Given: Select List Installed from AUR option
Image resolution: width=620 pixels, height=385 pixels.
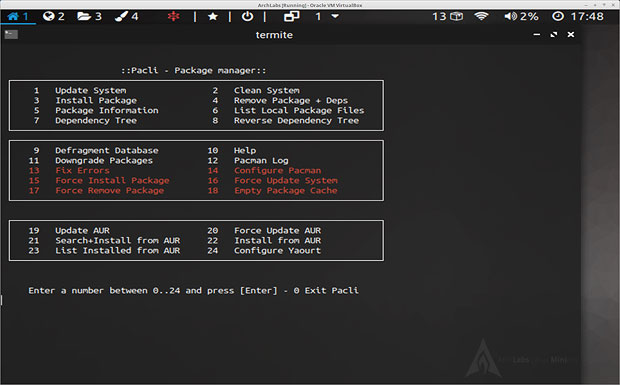Looking at the screenshot, I should point(118,251).
